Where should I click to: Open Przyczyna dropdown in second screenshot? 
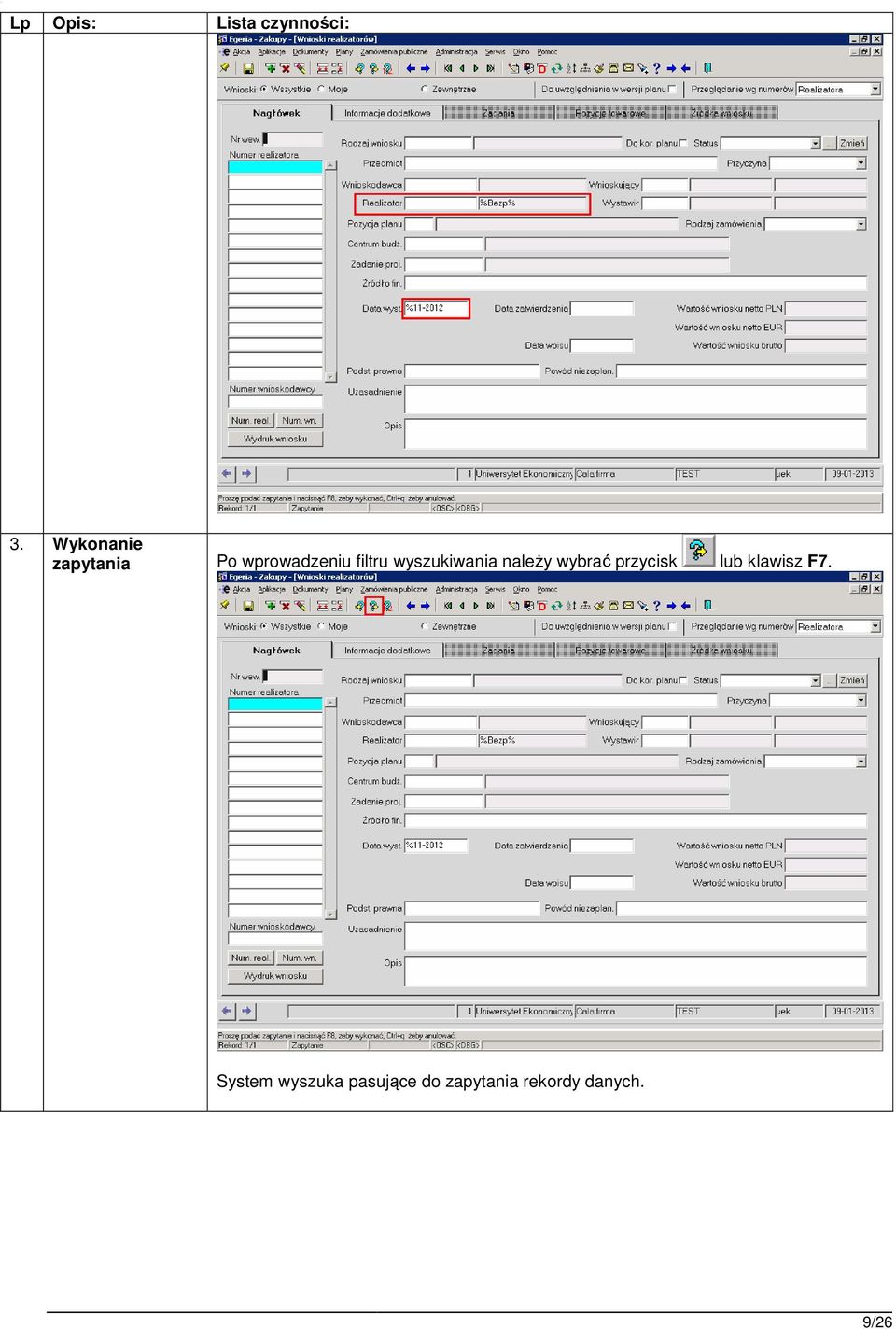pyautogui.click(x=861, y=701)
